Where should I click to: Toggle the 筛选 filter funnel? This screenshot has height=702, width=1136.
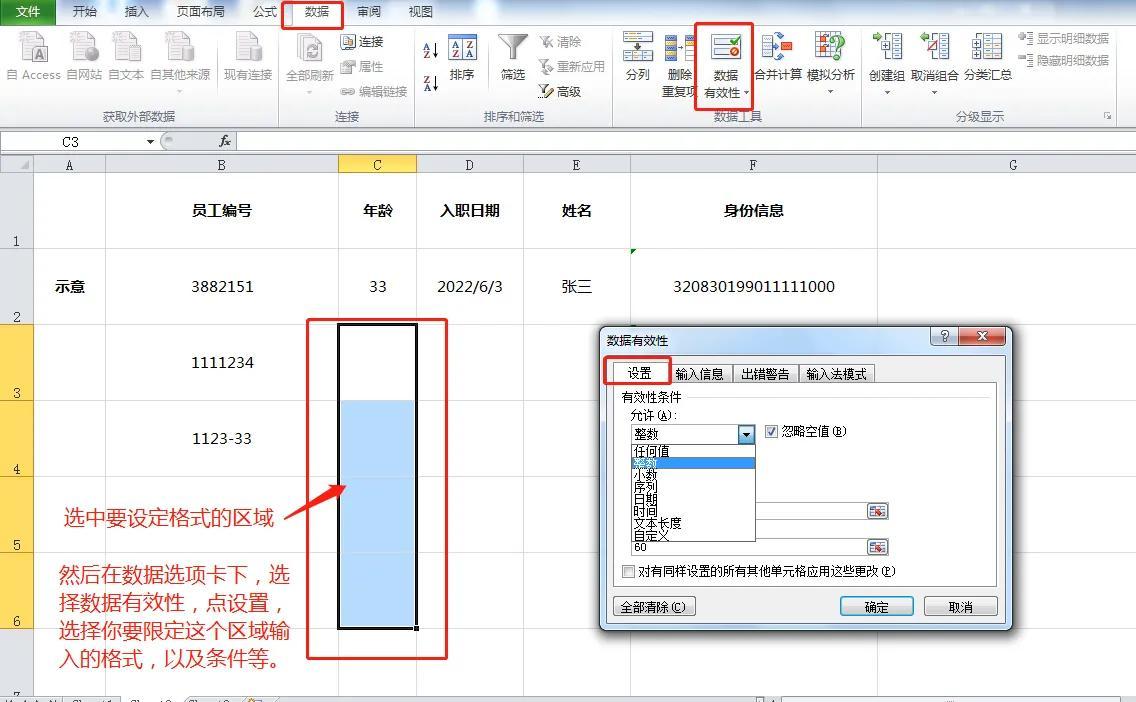tap(513, 57)
